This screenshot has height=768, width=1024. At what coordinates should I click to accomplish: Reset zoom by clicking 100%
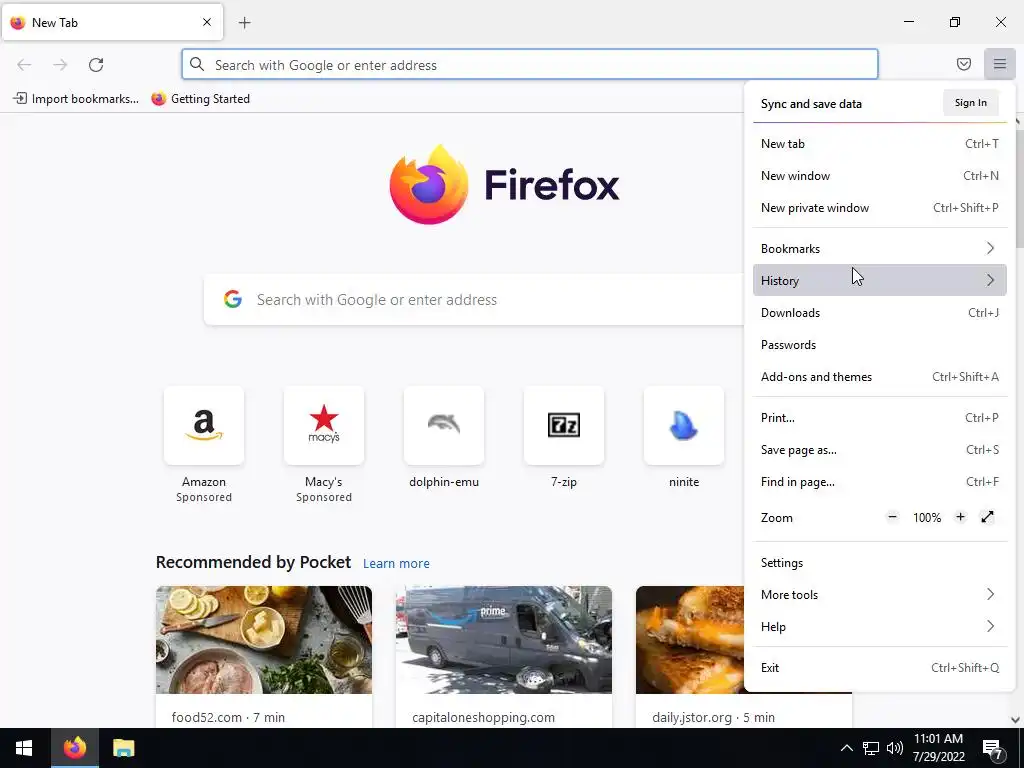tap(927, 518)
